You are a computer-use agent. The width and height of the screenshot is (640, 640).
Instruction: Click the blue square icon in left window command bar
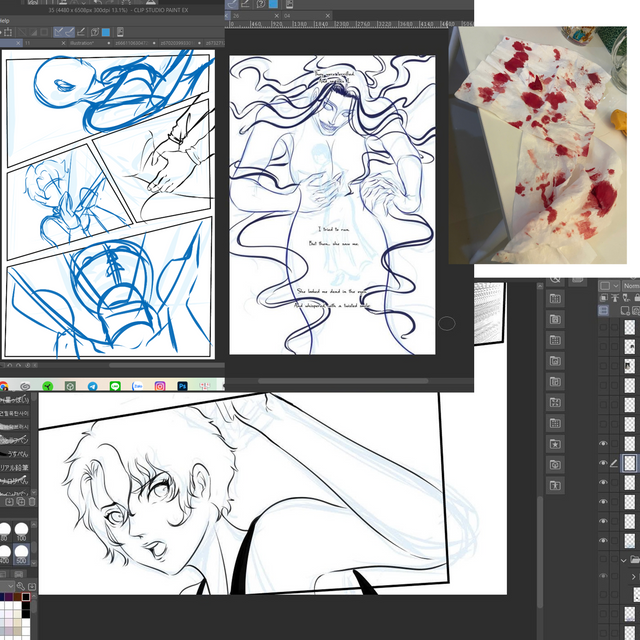click(x=106, y=32)
